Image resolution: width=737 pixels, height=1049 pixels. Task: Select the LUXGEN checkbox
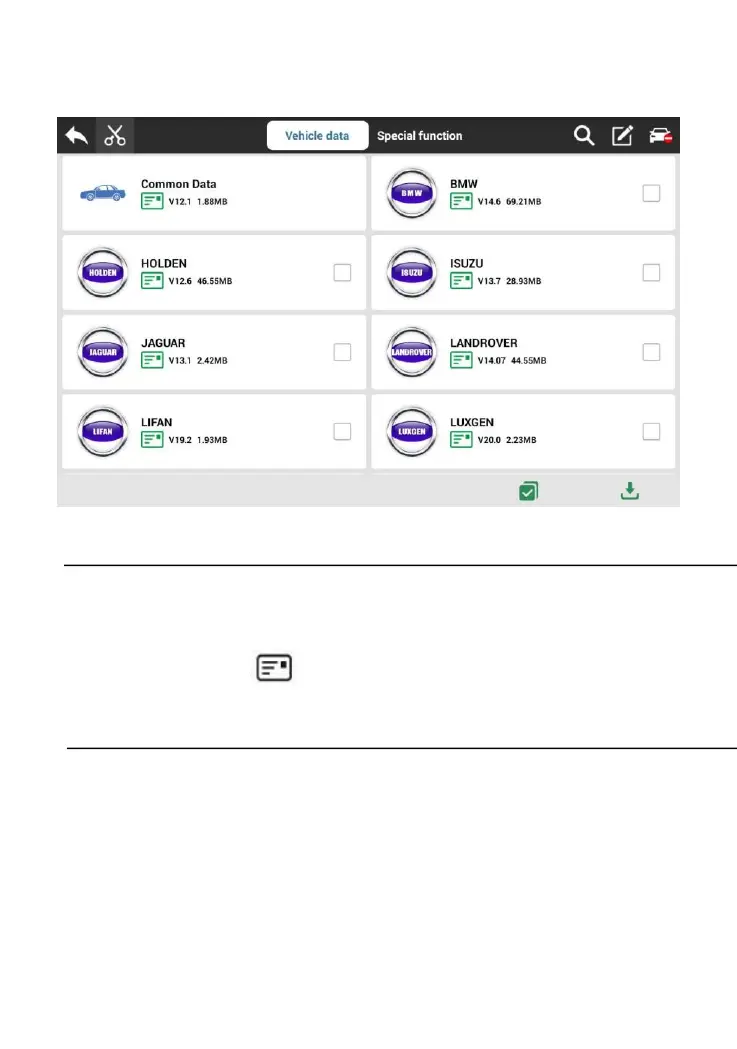[651, 431]
